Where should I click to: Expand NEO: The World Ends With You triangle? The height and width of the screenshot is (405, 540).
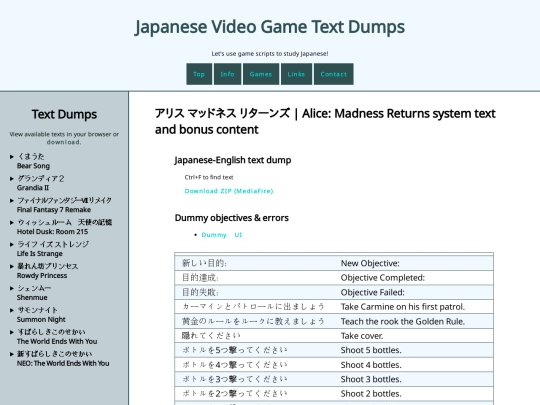coord(12,354)
